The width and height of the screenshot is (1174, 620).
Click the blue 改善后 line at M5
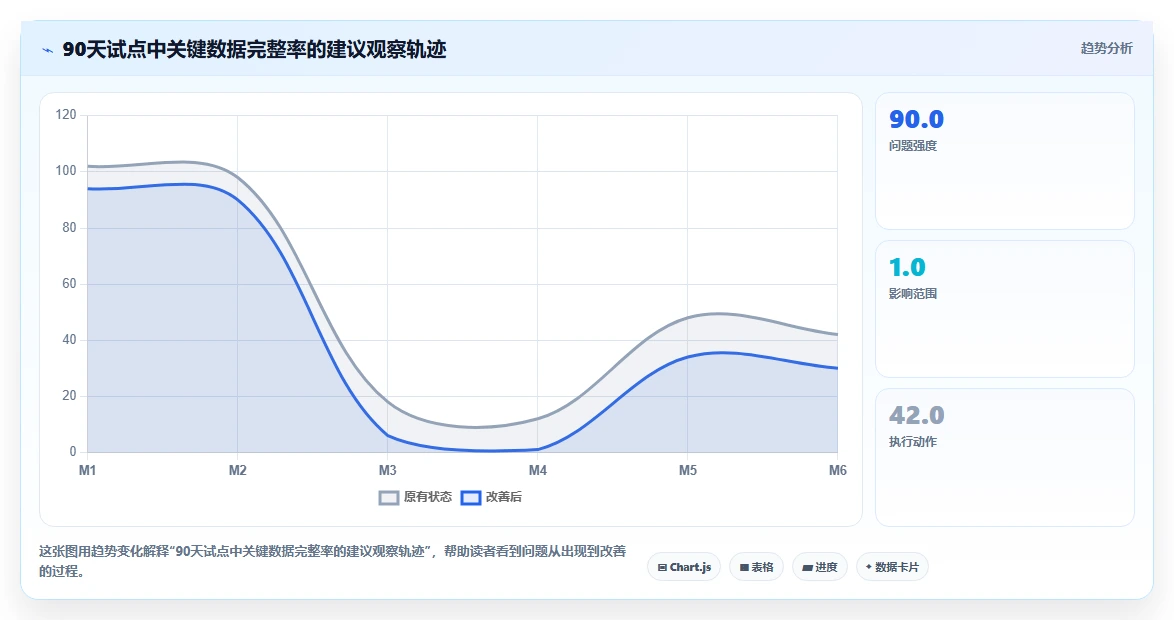click(687, 357)
